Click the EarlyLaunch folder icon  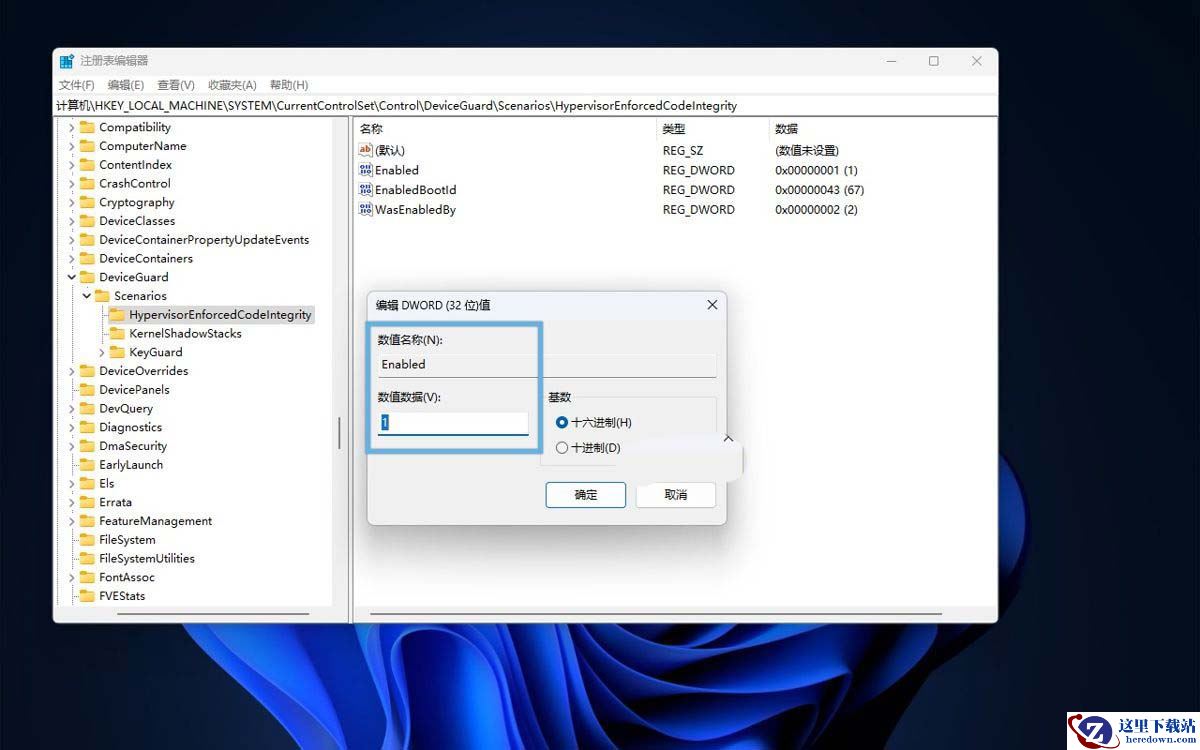tap(87, 465)
